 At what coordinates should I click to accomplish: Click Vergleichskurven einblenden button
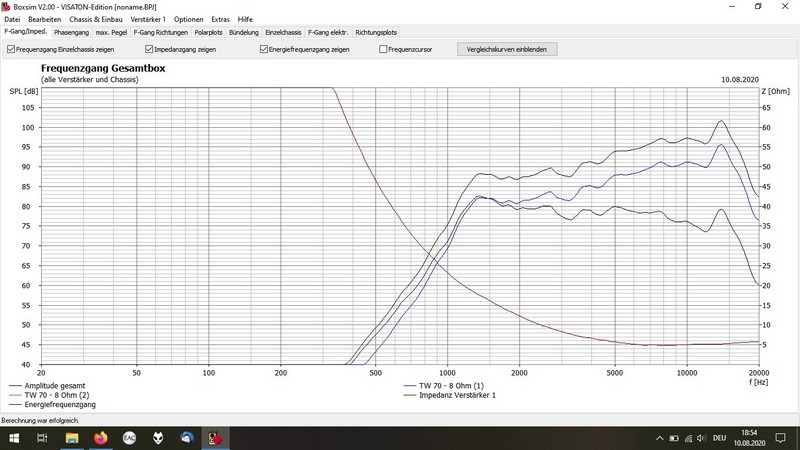pos(506,48)
